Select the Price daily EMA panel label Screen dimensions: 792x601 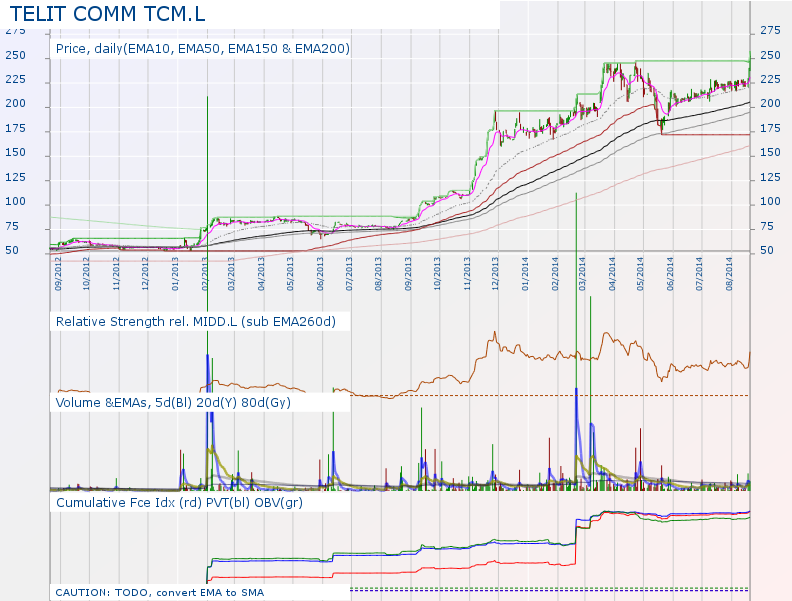(202, 48)
